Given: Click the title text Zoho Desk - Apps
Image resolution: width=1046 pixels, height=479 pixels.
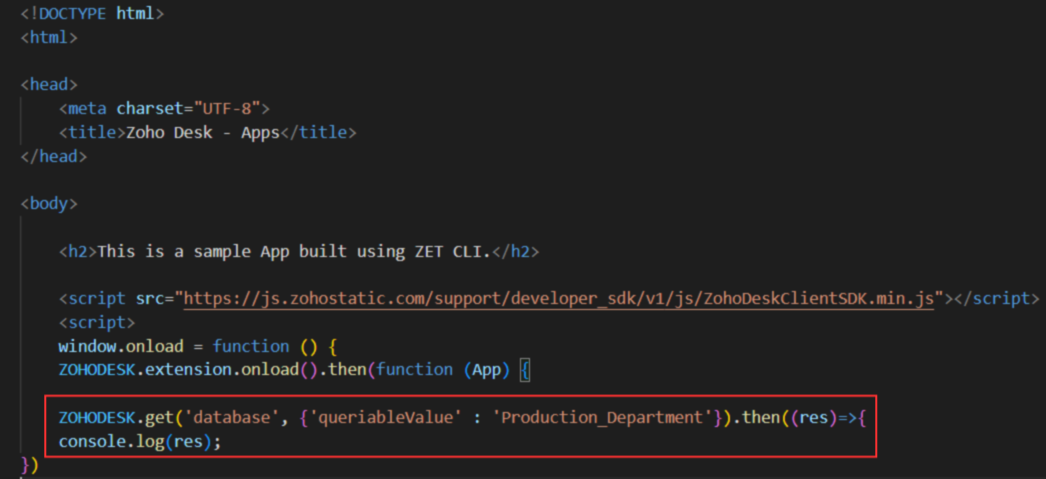Looking at the screenshot, I should [x=203, y=133].
